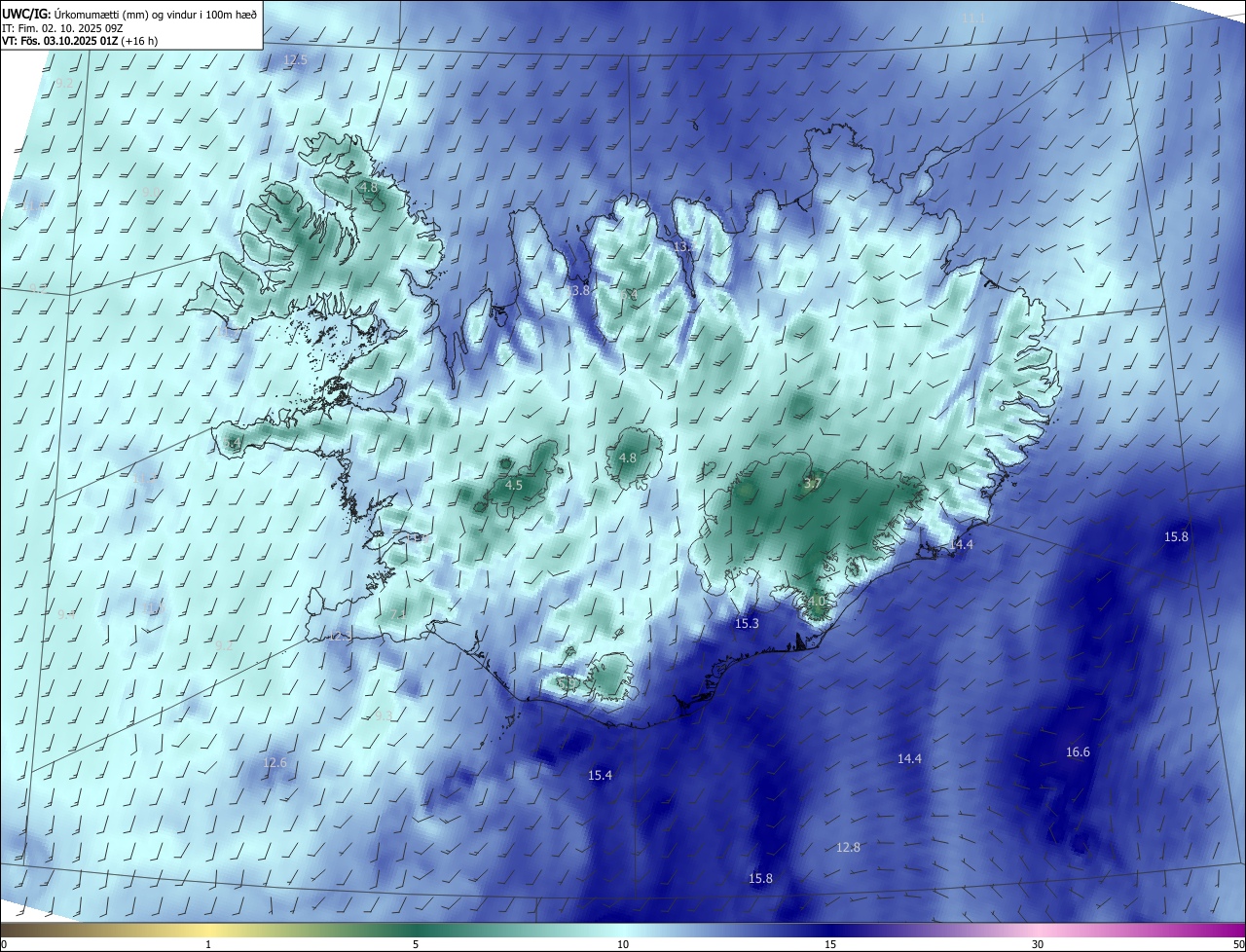Click the color scale label 30
The width and height of the screenshot is (1246, 952).
(1038, 944)
